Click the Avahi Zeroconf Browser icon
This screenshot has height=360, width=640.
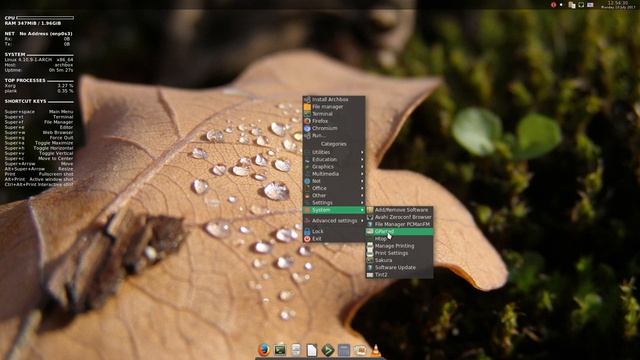370,217
